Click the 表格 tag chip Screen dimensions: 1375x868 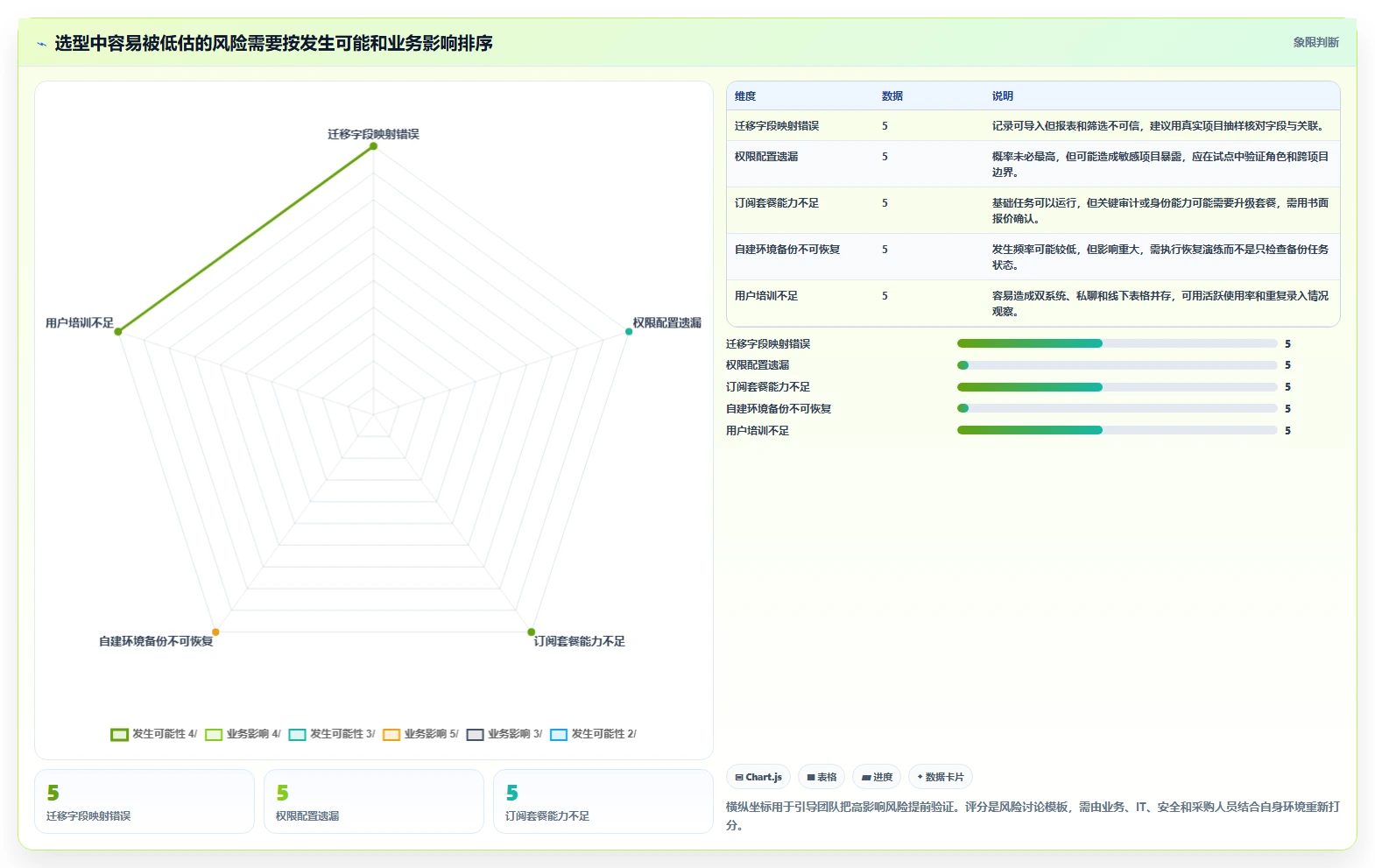pyautogui.click(x=821, y=777)
